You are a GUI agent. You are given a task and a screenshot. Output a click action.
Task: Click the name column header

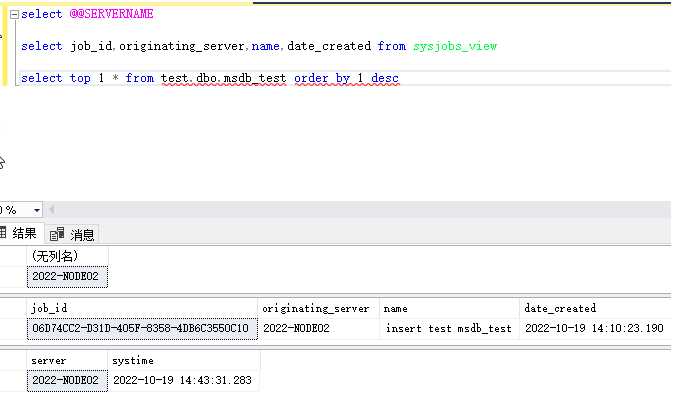pos(449,309)
